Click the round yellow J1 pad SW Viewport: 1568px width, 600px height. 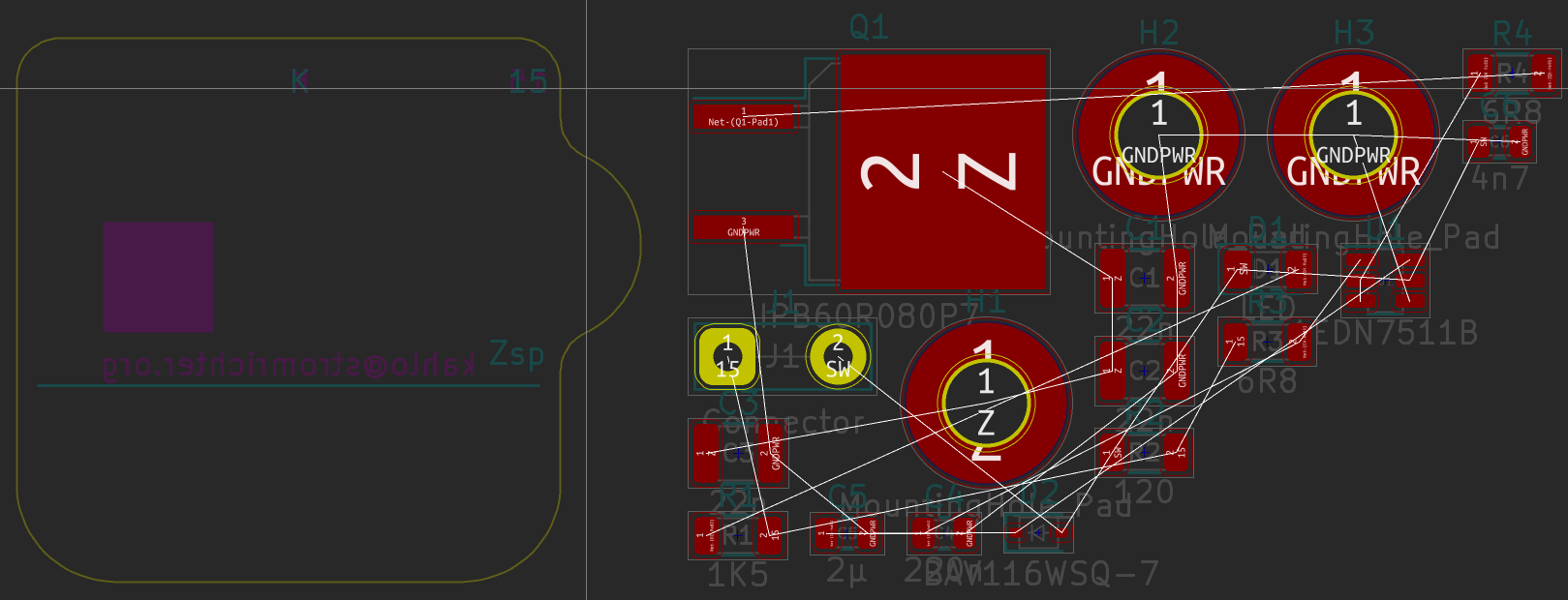[x=838, y=356]
